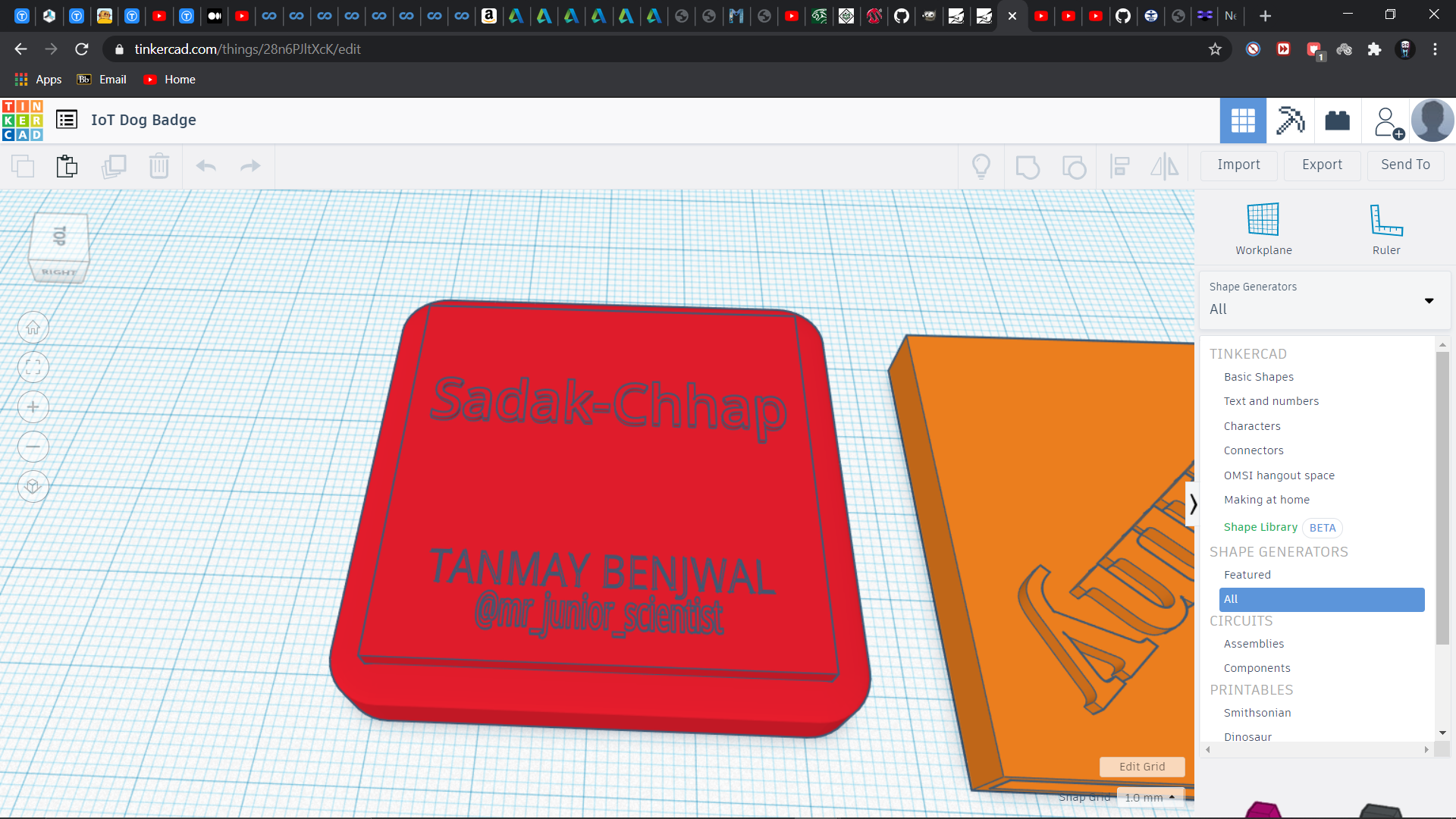1456x819 pixels.
Task: Select Basic Shapes category
Action: (1258, 377)
